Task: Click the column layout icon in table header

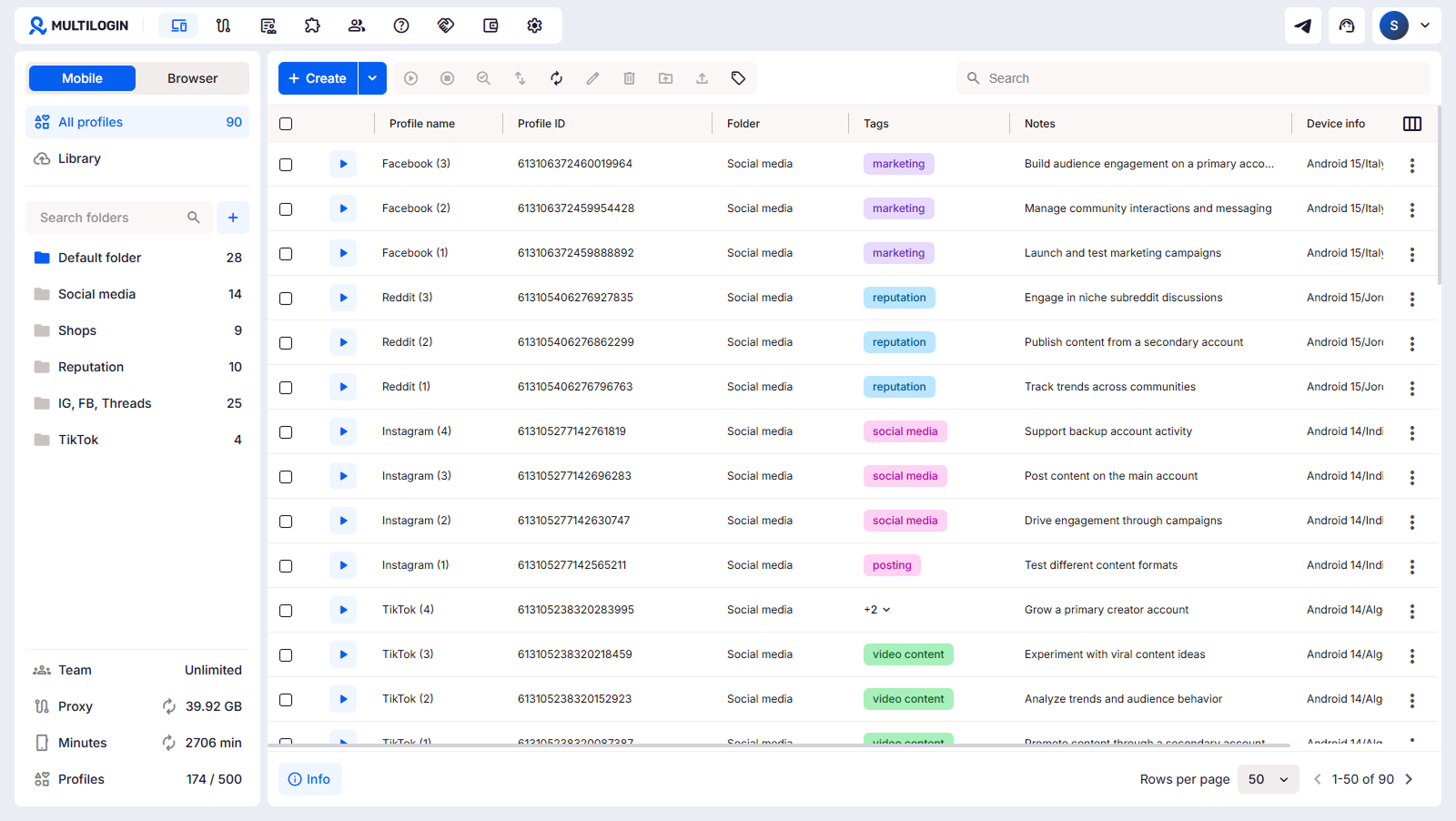Action: [x=1411, y=124]
